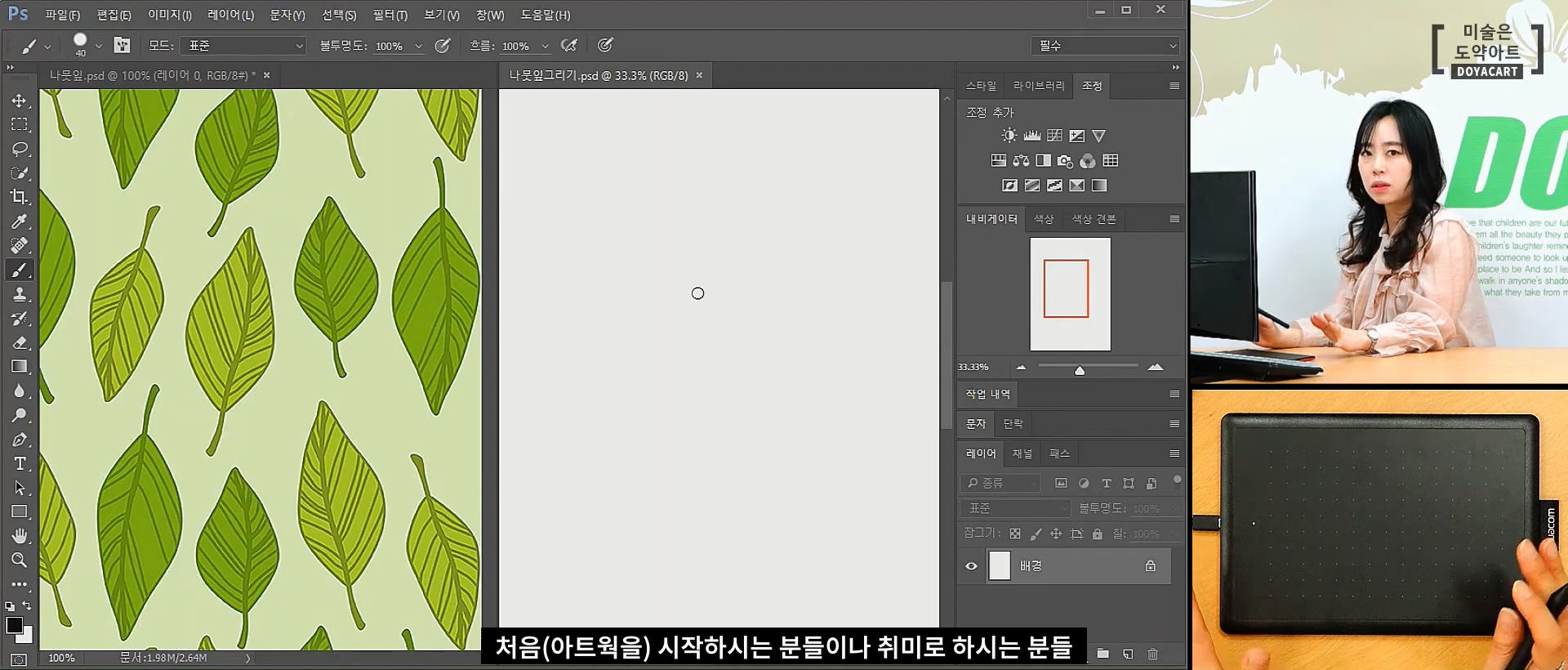Viewport: 1568px width, 670px height.
Task: Select the Horizontal Type tool
Action: tap(20, 463)
